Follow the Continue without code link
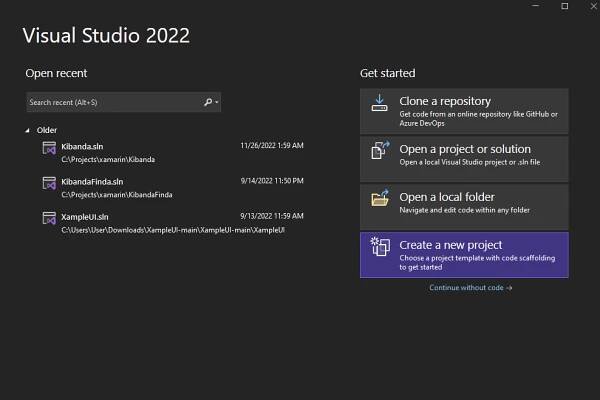Image resolution: width=600 pixels, height=400 pixels. 471,287
